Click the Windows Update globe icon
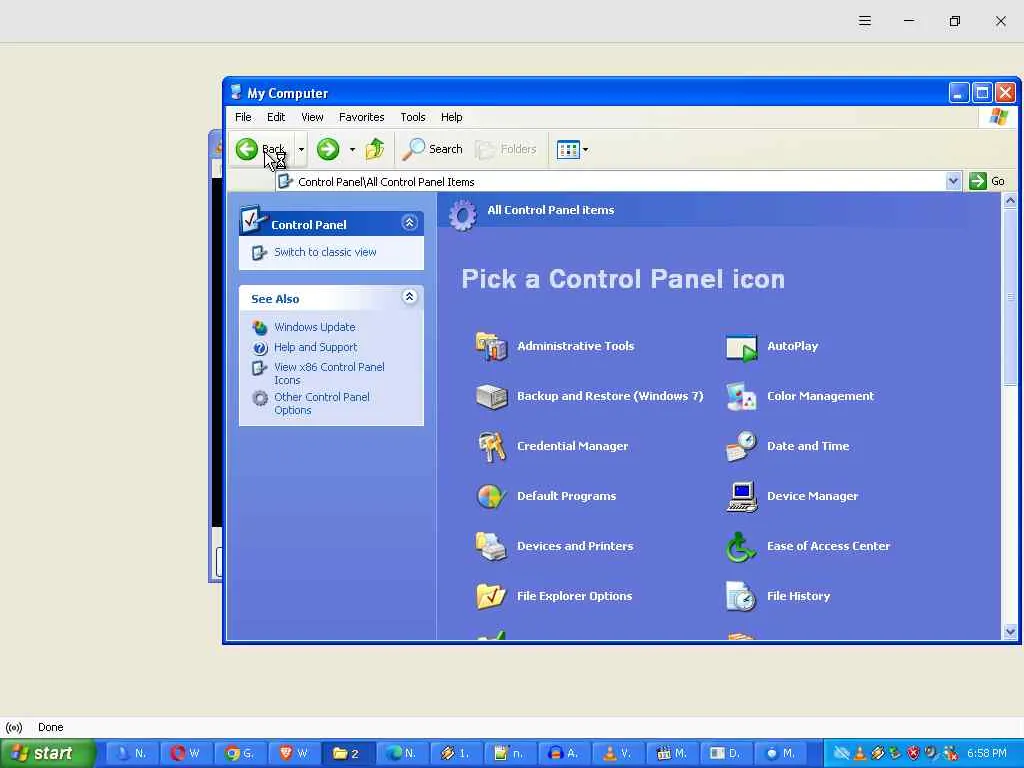 (260, 327)
